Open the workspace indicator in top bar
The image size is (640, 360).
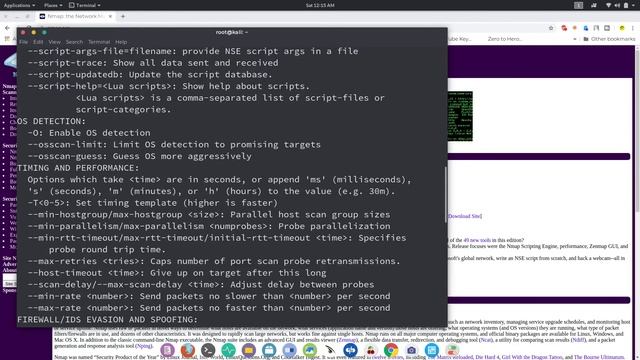point(578,5)
